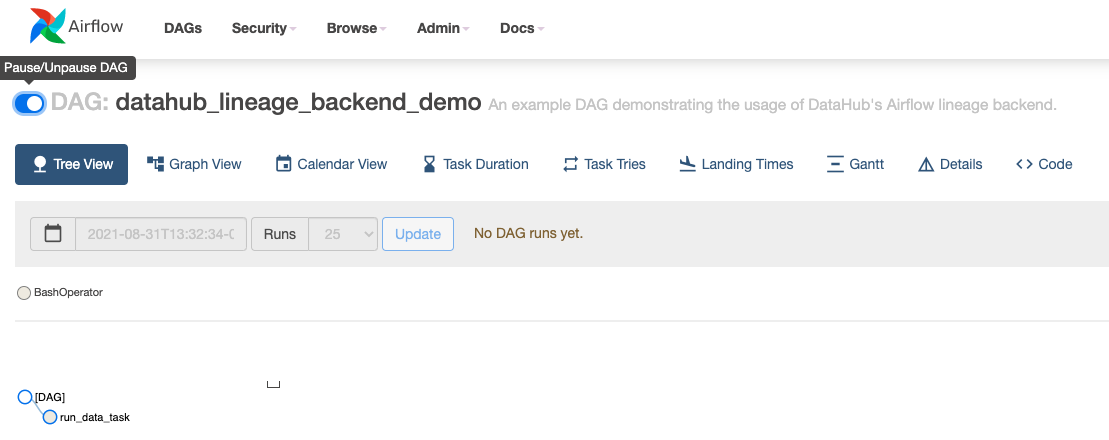Go to DAGs in navigation bar
The image size is (1109, 440).
(x=183, y=28)
